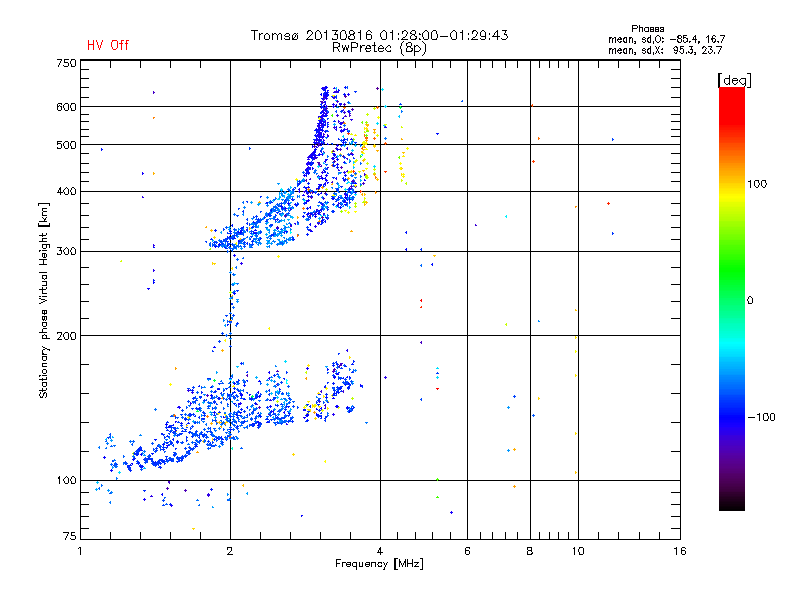Click the y-axis '400' tick label

point(66,192)
